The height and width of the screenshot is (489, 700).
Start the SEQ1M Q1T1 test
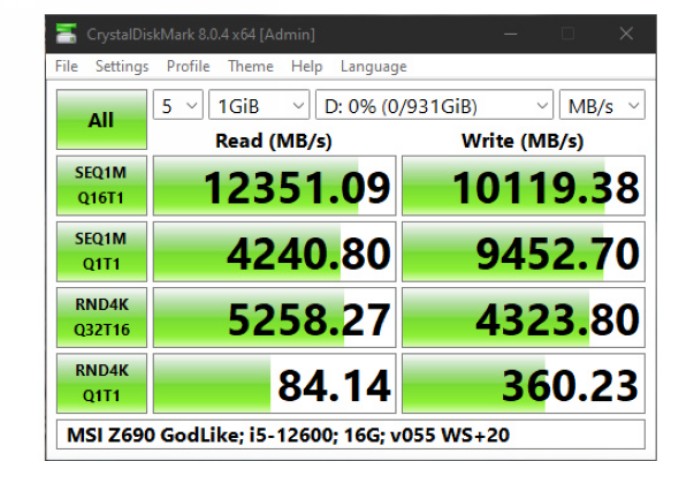click(x=101, y=252)
